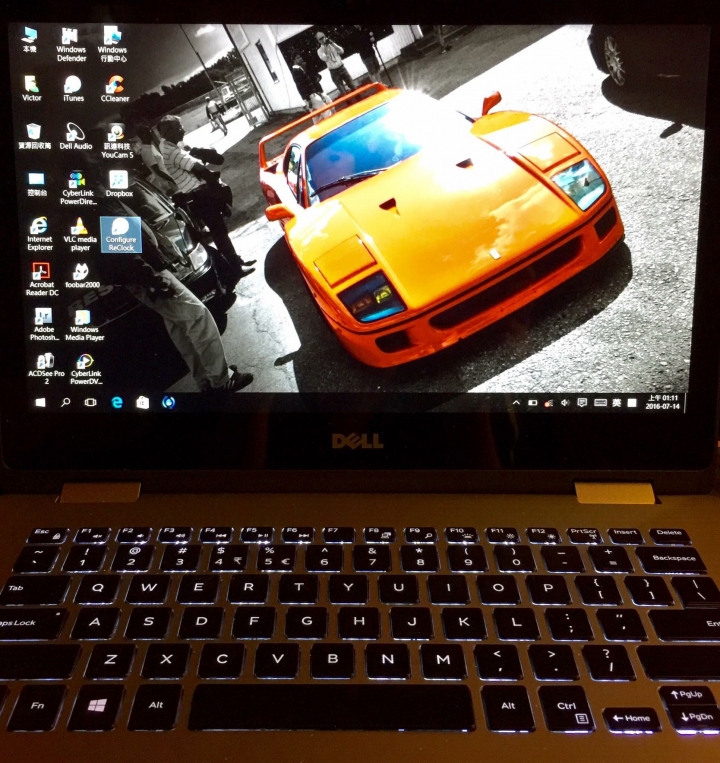Click the blue circular taskbar app icon
Screen dimensions: 720x763
pyautogui.click(x=168, y=402)
